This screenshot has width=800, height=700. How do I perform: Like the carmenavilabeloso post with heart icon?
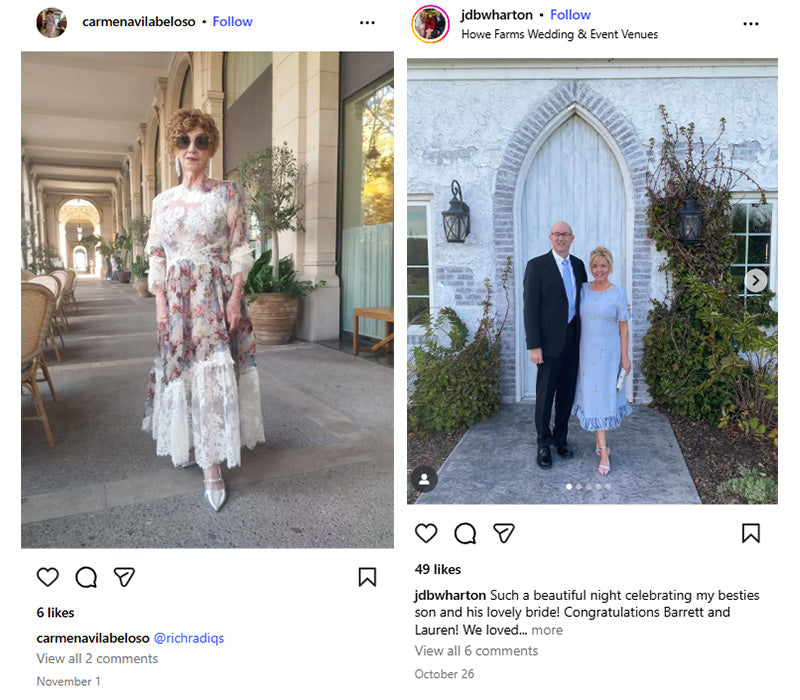click(47, 577)
